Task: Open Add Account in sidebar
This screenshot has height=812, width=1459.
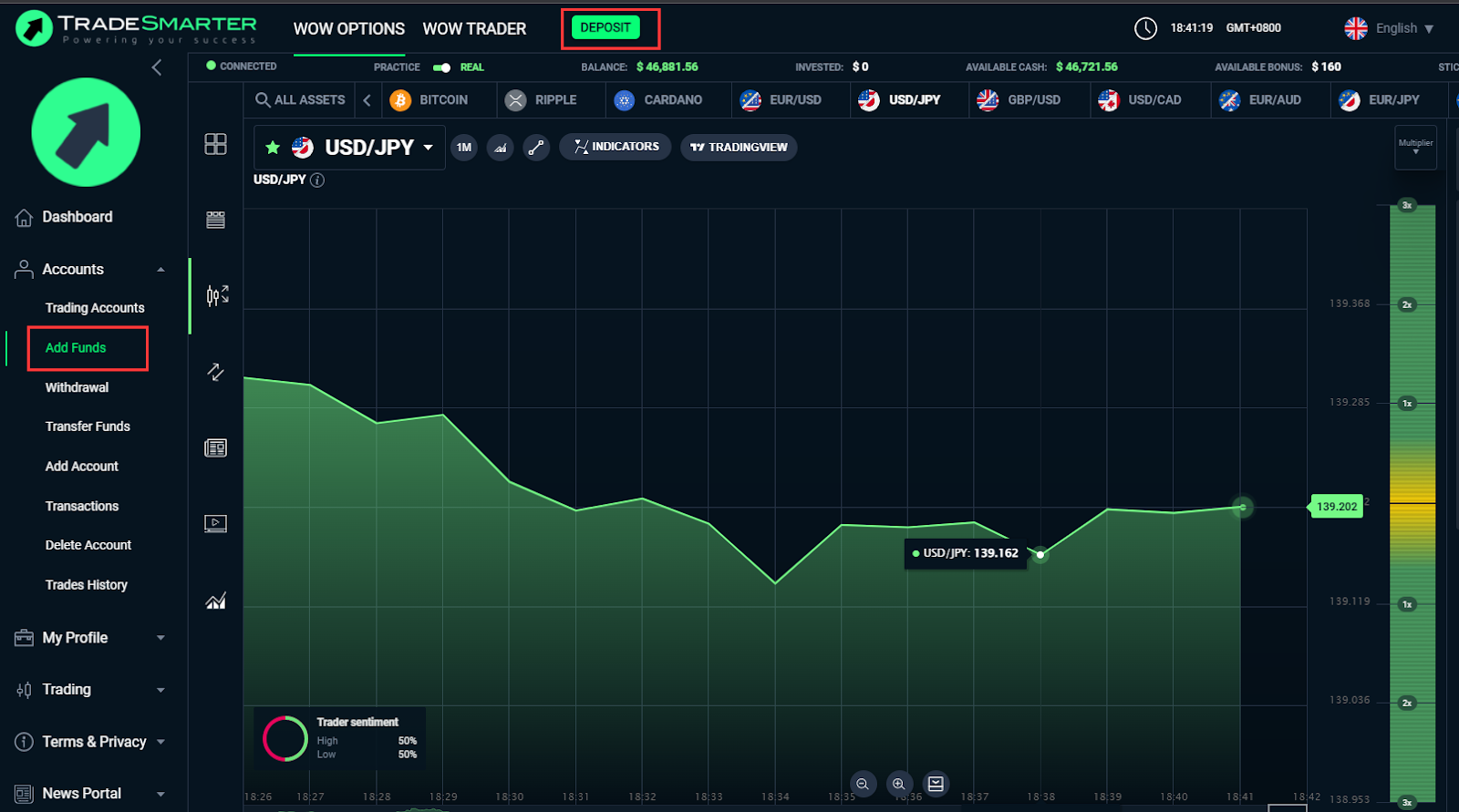Action: 82,467
